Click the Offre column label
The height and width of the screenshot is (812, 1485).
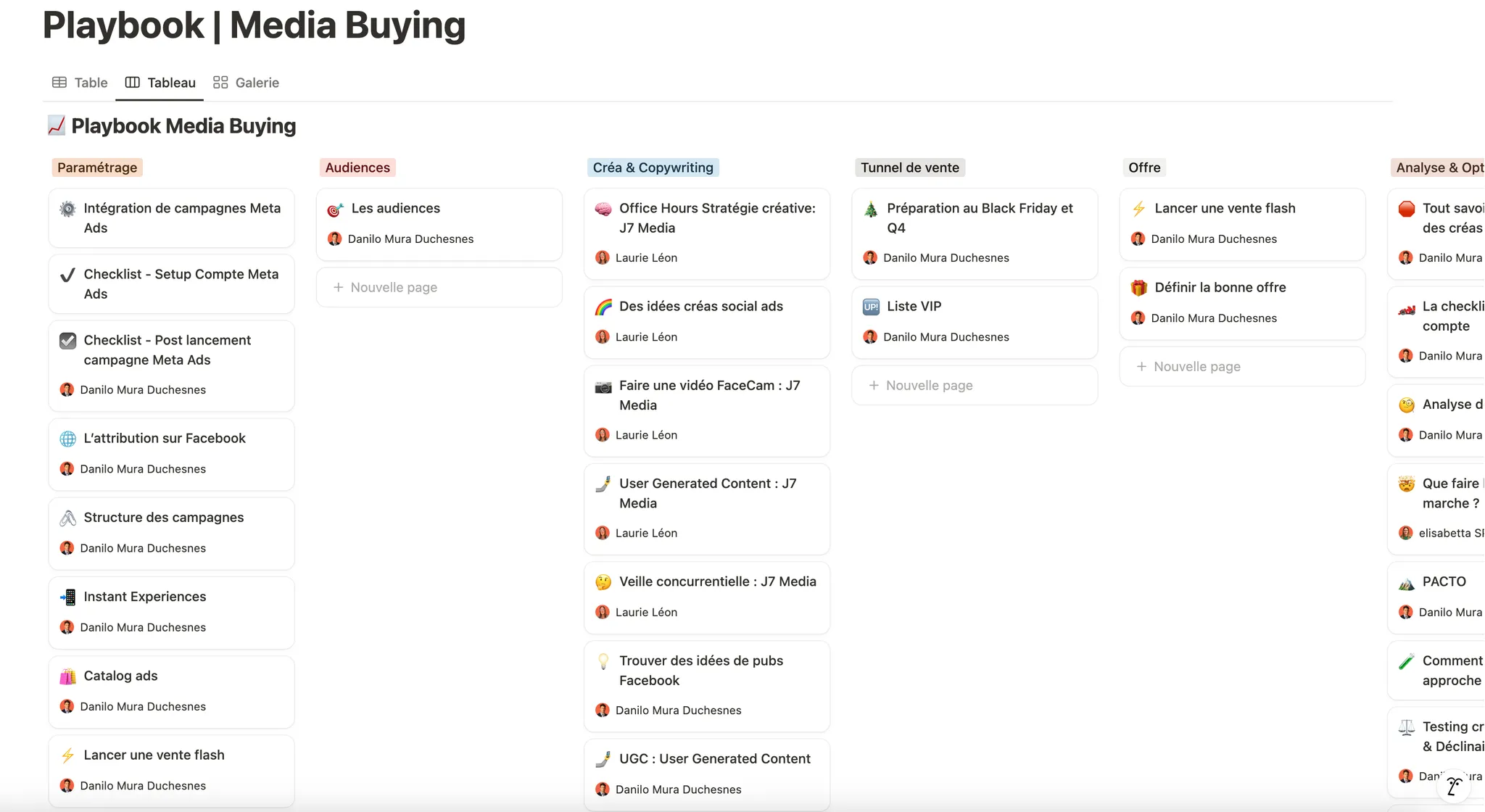pos(1144,167)
